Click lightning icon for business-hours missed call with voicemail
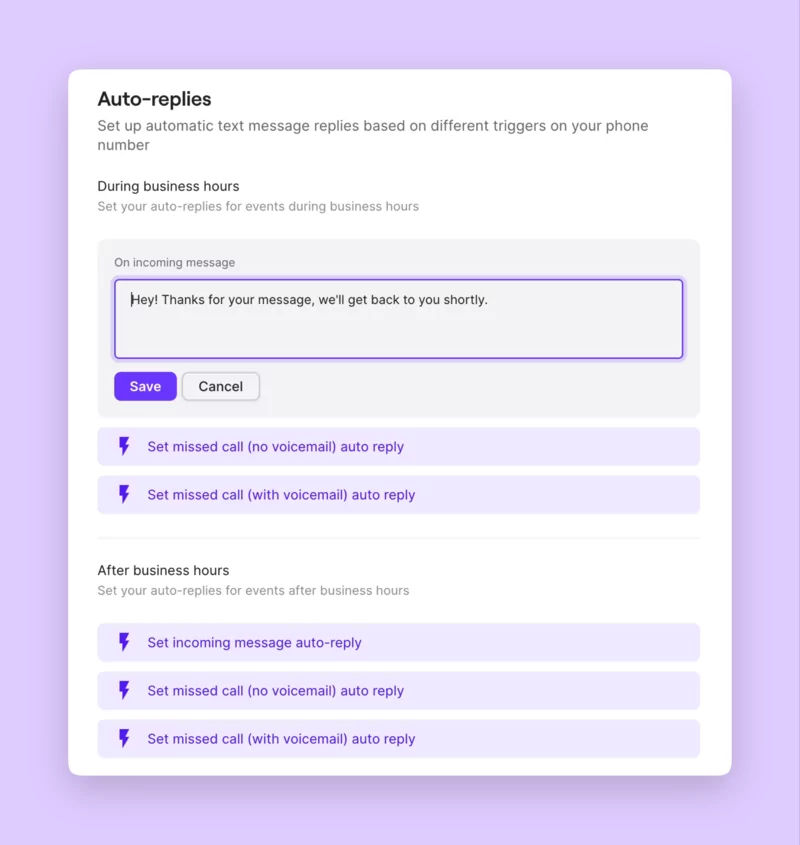 tap(124, 495)
